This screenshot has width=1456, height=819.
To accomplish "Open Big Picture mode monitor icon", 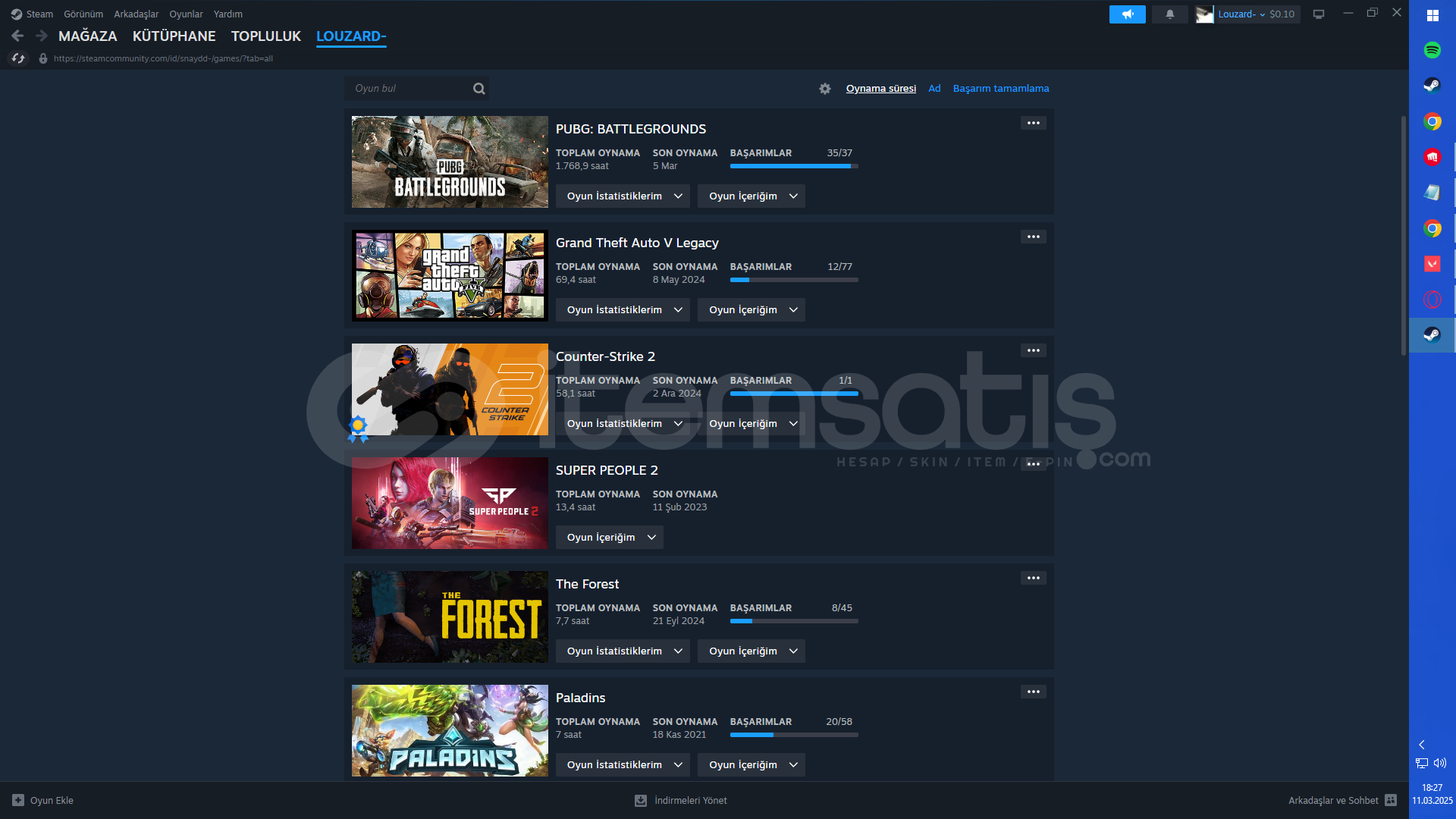I will pyautogui.click(x=1319, y=14).
